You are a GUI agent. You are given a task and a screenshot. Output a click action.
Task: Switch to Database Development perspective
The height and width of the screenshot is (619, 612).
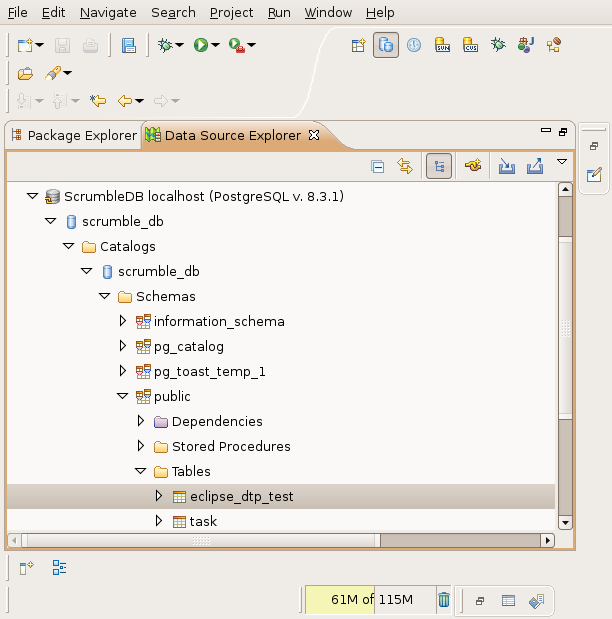386,45
